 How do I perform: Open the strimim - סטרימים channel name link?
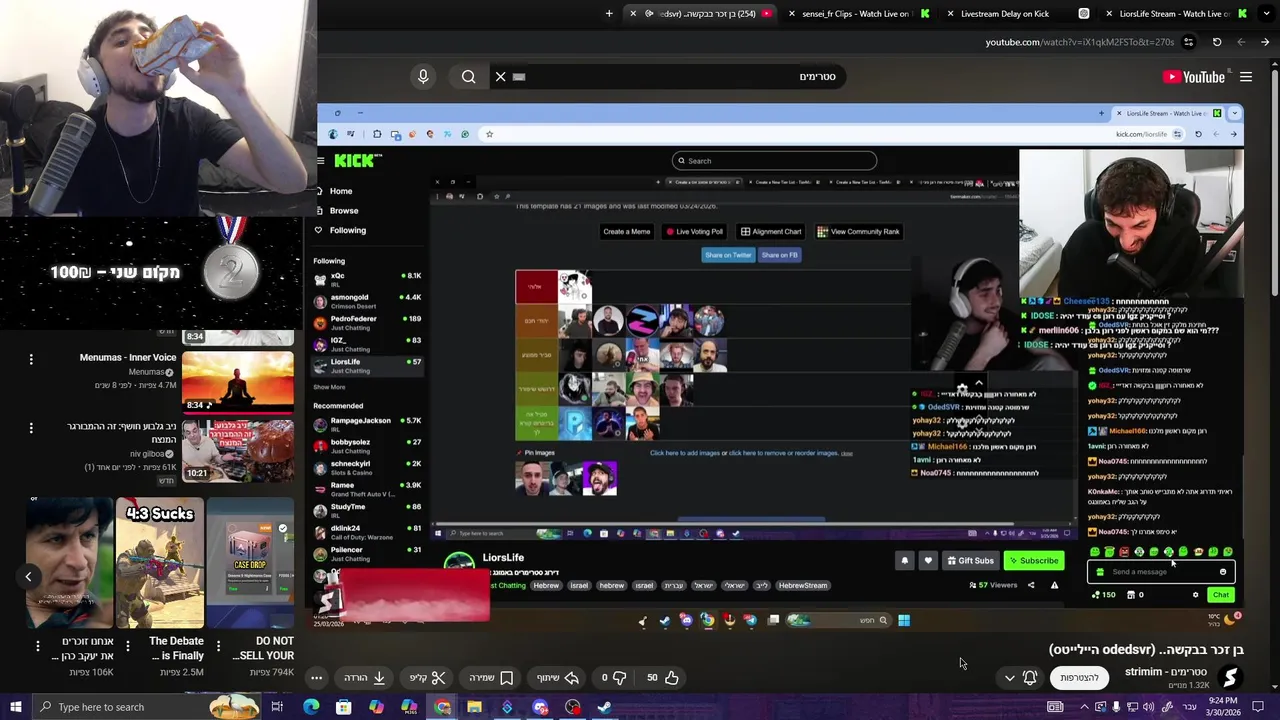click(1166, 671)
